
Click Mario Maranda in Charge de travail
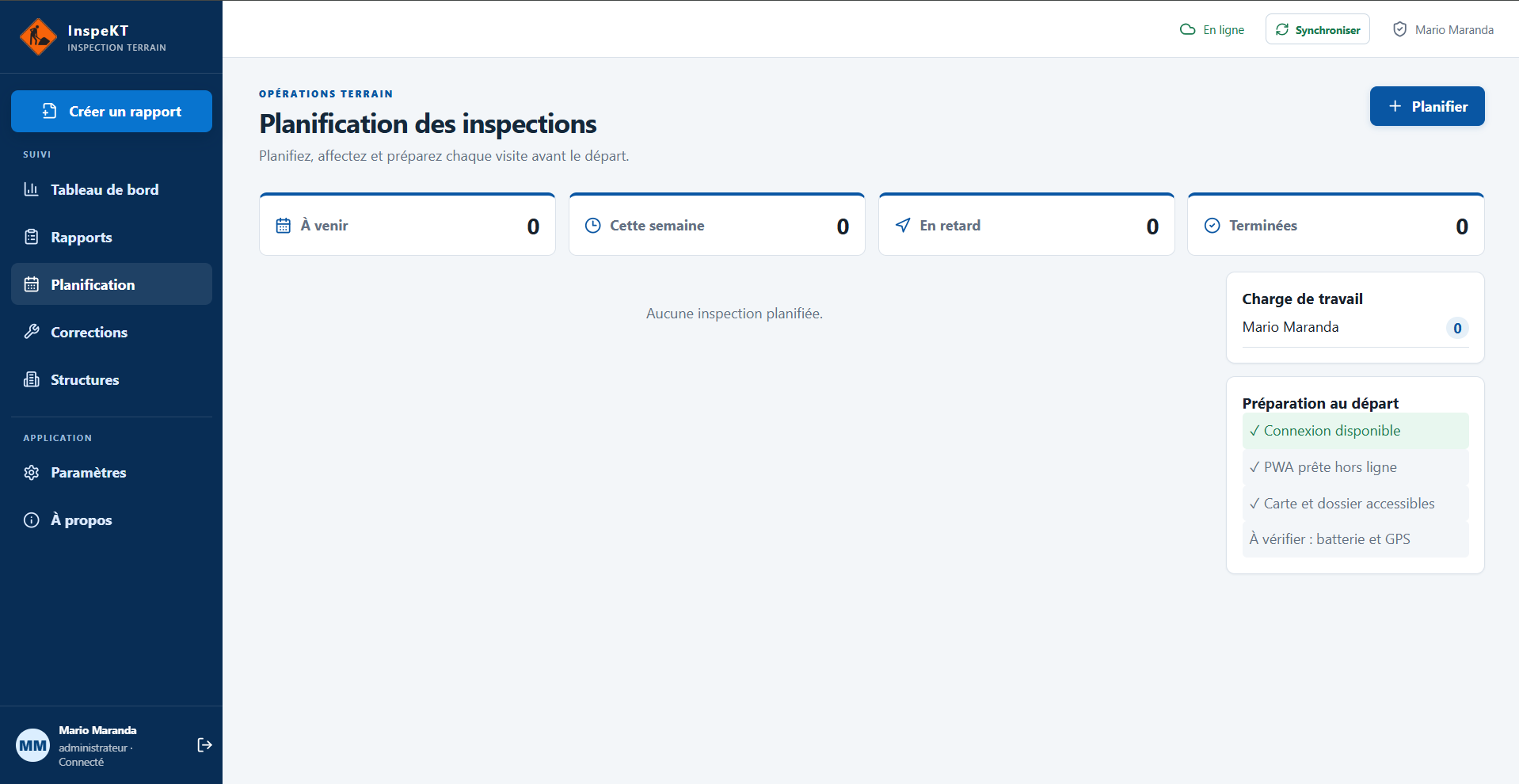point(1290,327)
